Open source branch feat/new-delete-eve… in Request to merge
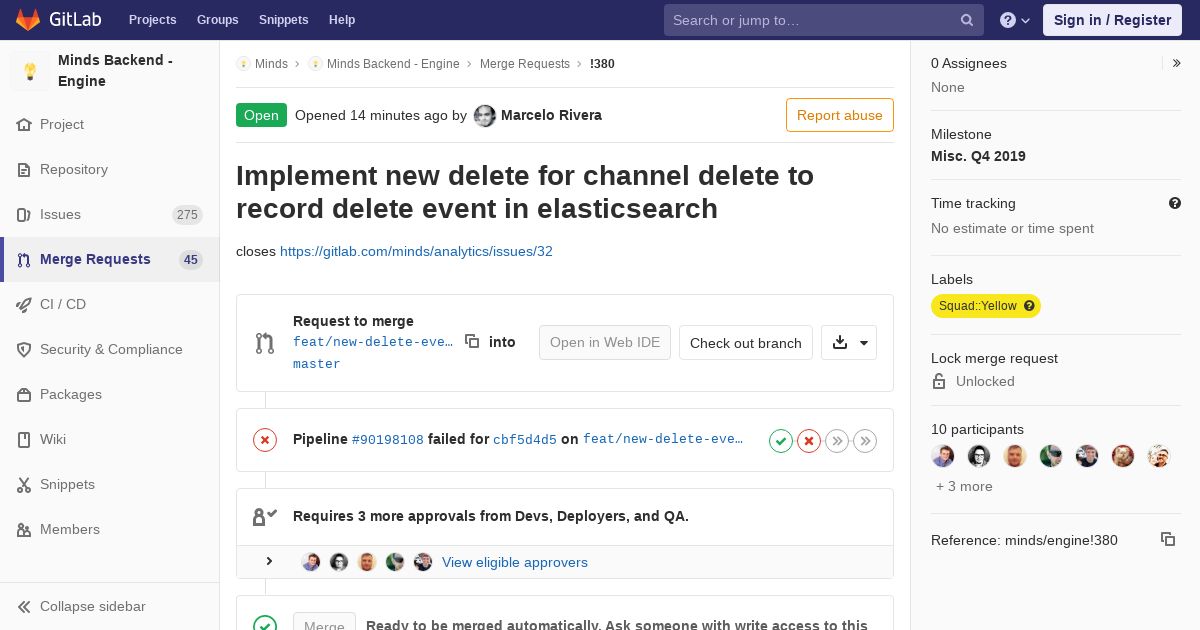Image resolution: width=1200 pixels, height=630 pixels. [x=373, y=342]
